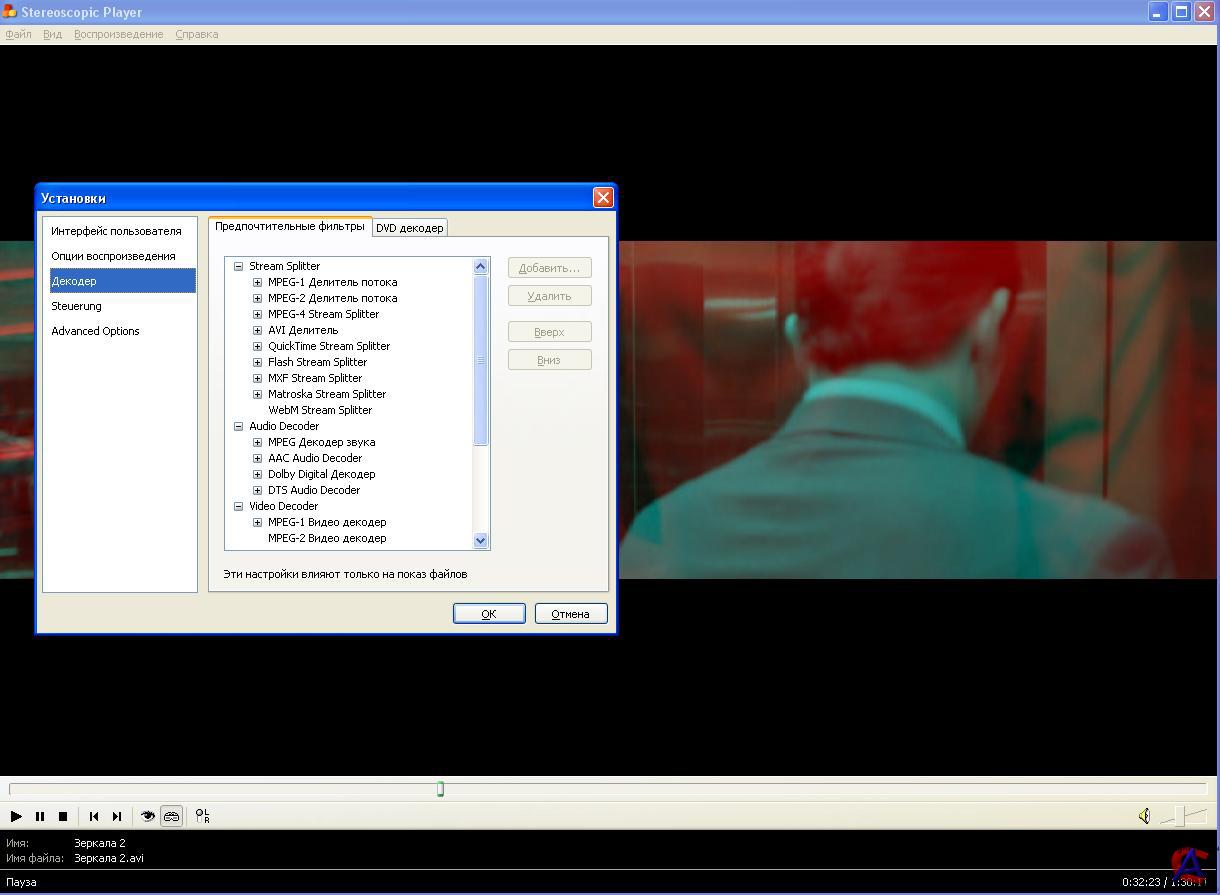Viewport: 1220px width, 895px height.
Task: Collapse the Audio Decoder tree node
Action: point(238,426)
